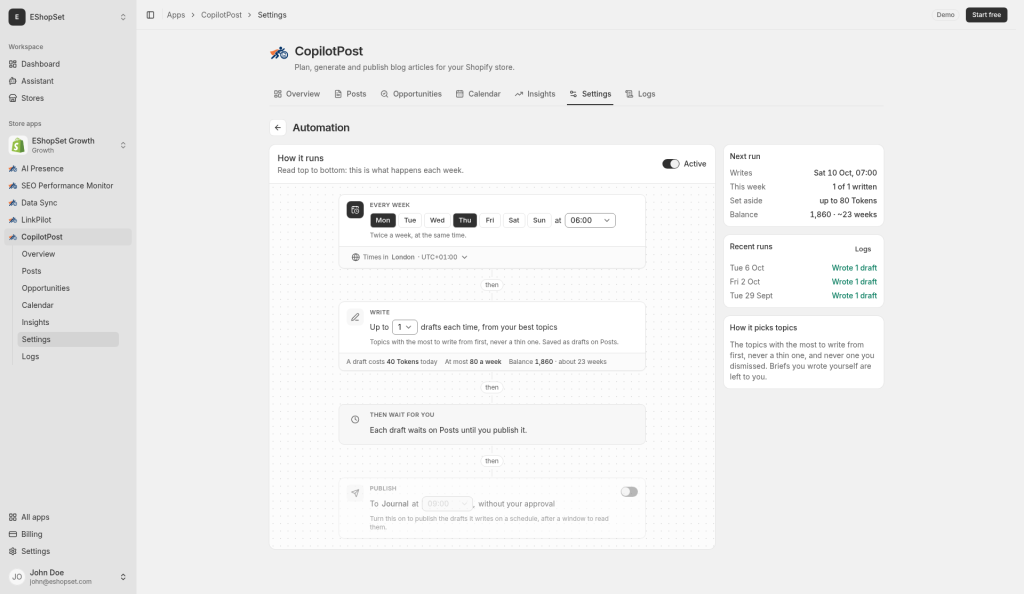Viewport: 1024px width, 594px height.
Task: Switch to the Overview tab
Action: click(x=296, y=94)
